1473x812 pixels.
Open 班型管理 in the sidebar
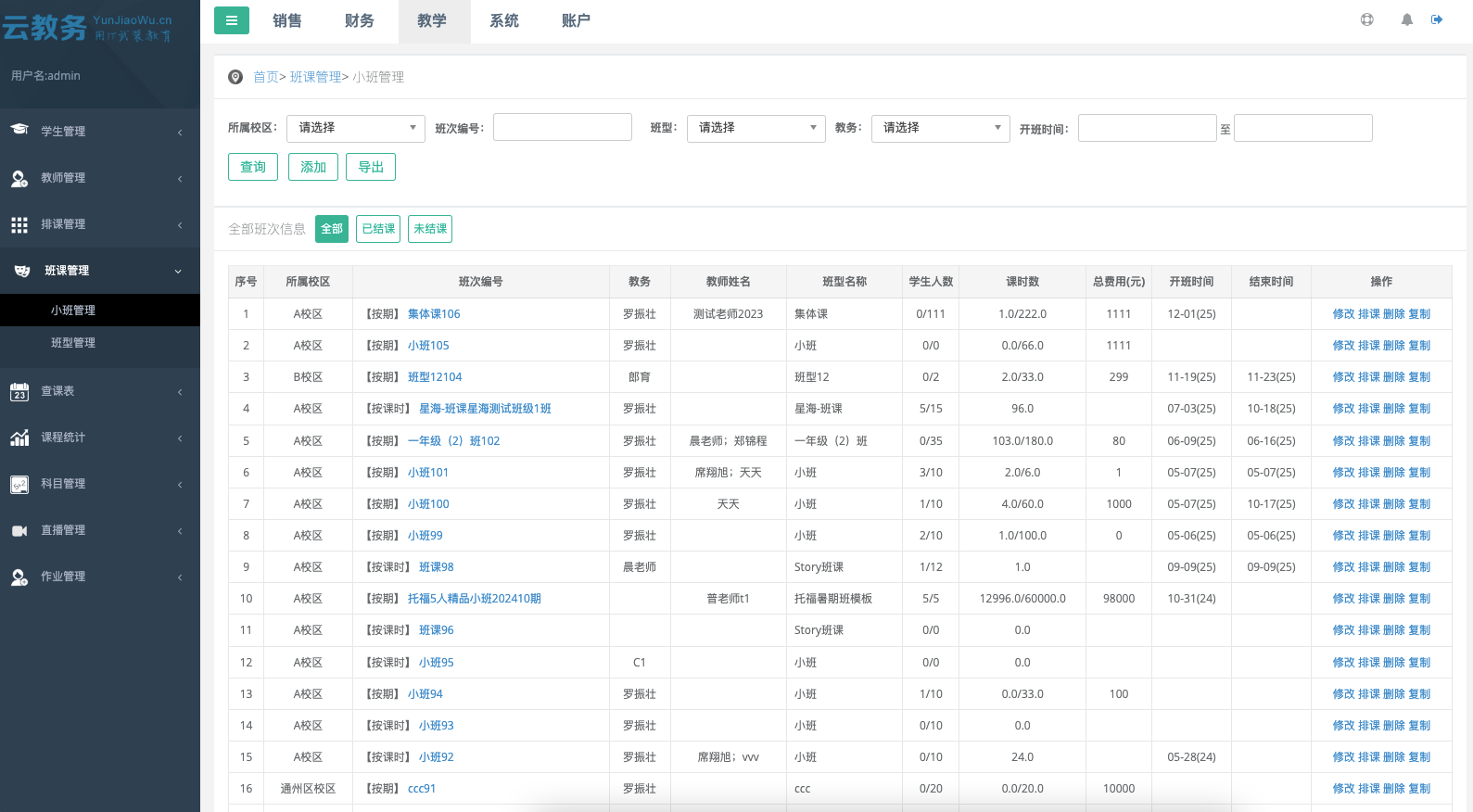click(x=73, y=343)
